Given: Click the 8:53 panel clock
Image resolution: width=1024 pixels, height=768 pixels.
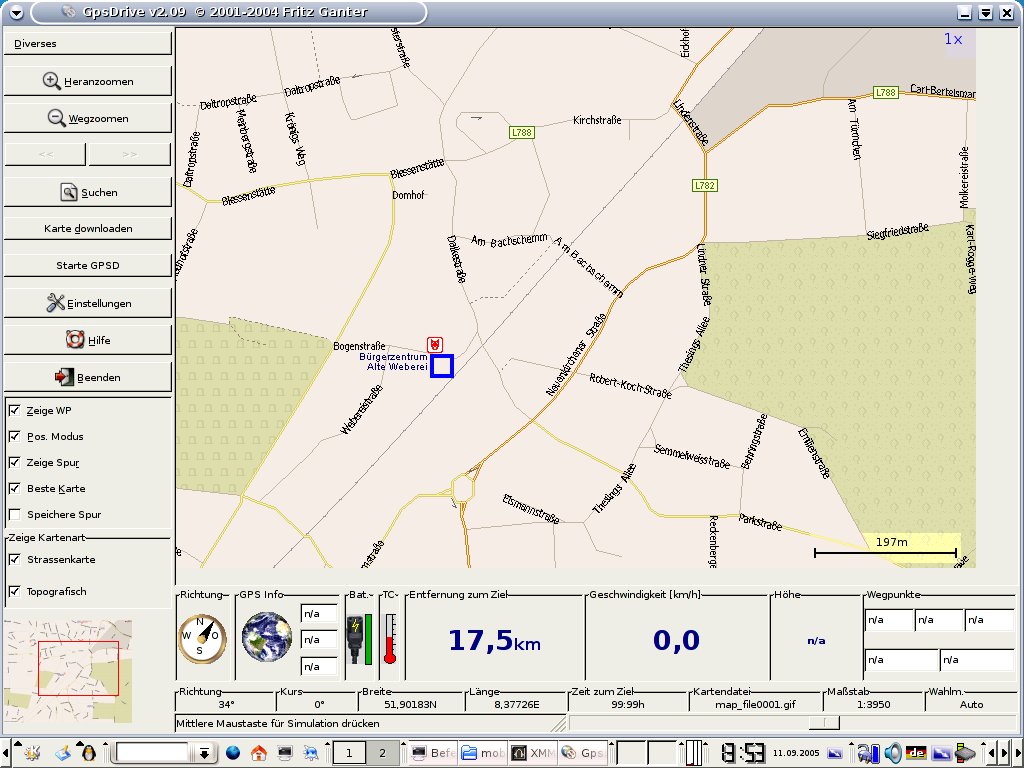Looking at the screenshot, I should point(743,753).
